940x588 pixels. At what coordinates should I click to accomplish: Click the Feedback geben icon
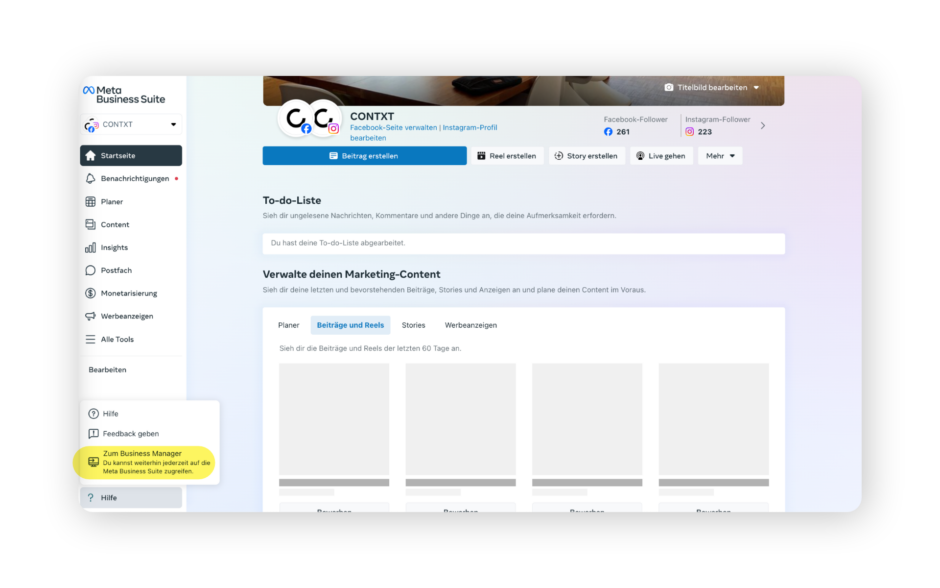(x=94, y=433)
